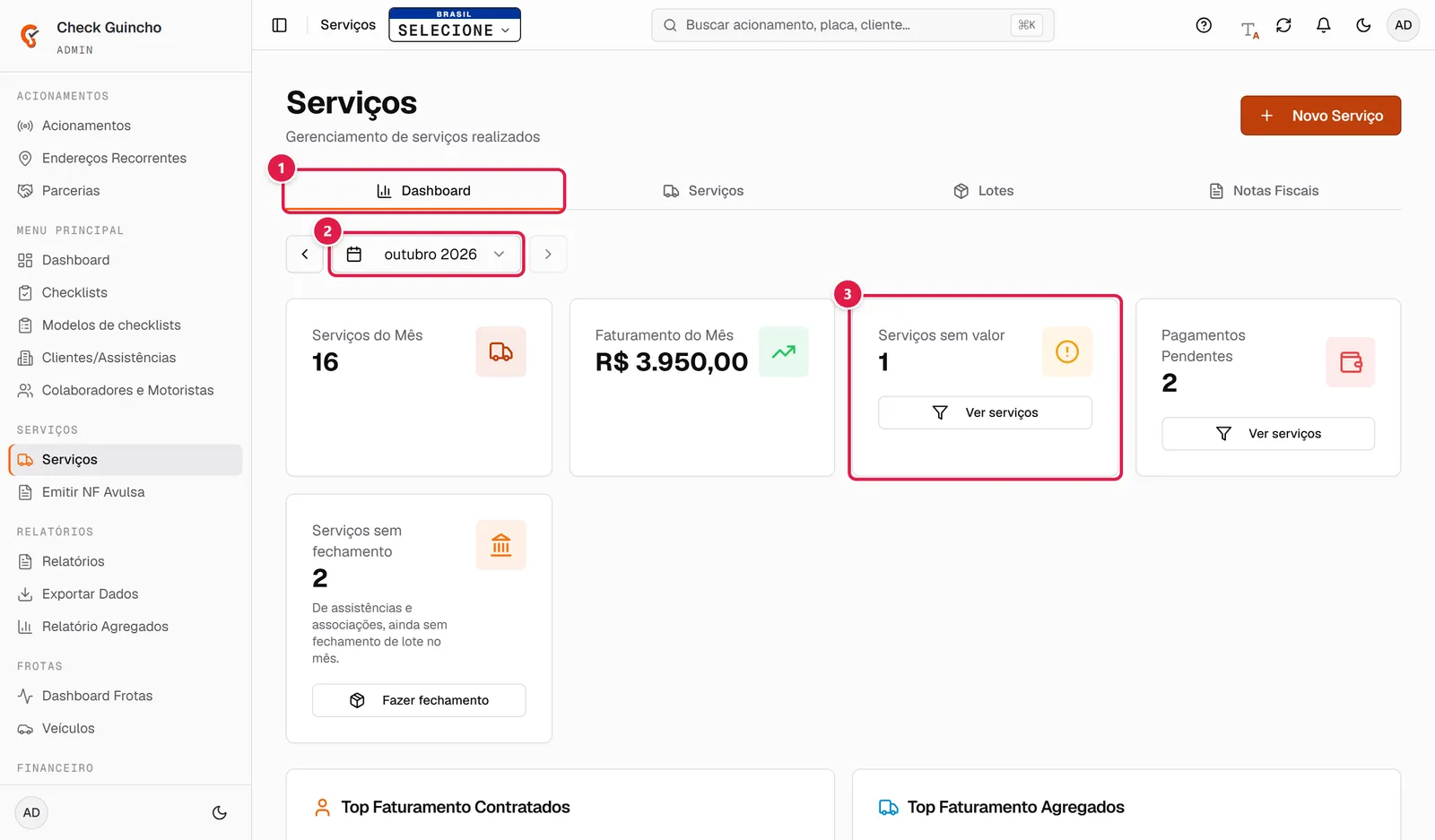Screen dimensions: 1435x840
Task: Click the warning icon on Serviços sem valor
Action: (x=1067, y=351)
